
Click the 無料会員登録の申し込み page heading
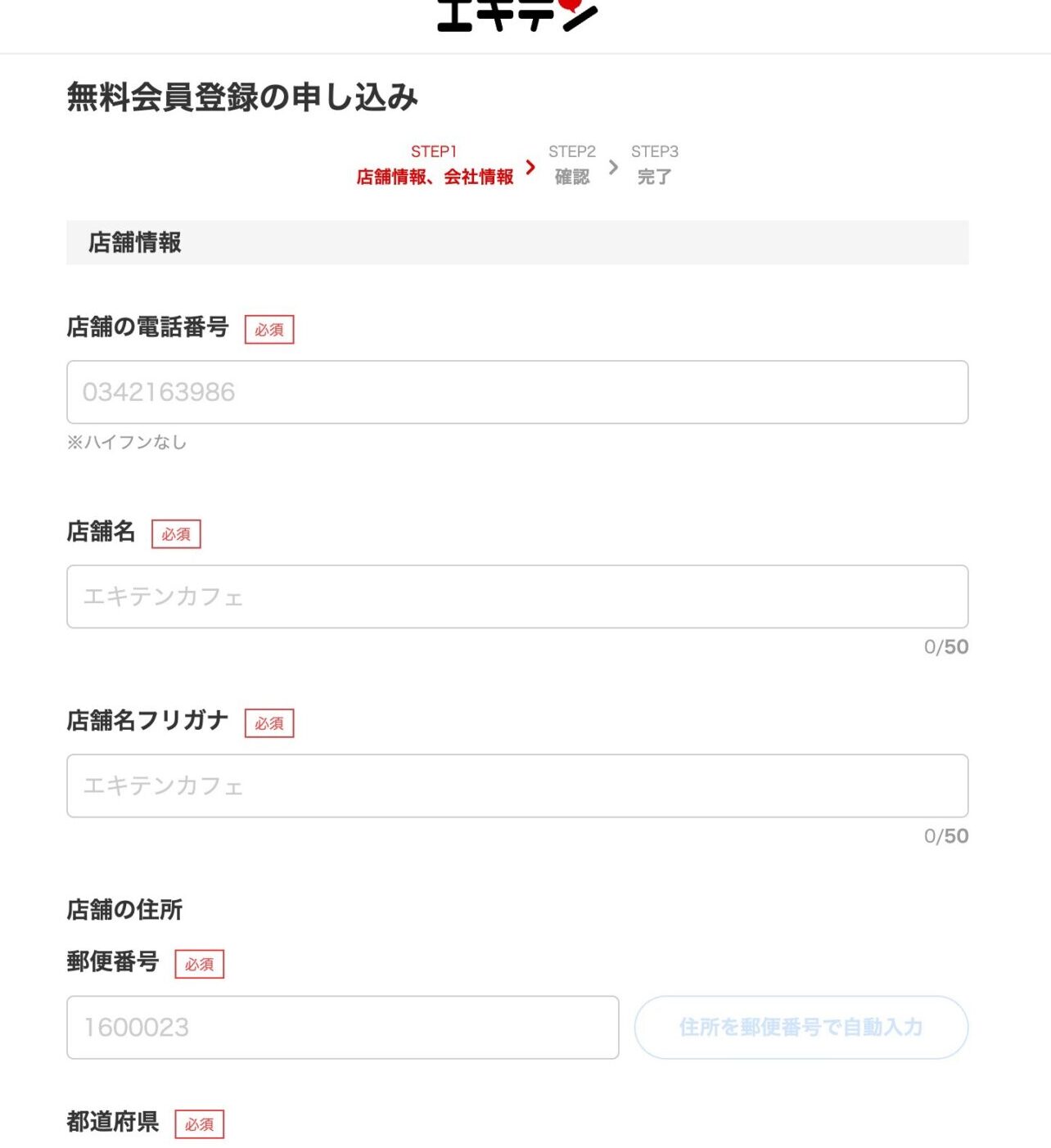tap(242, 97)
